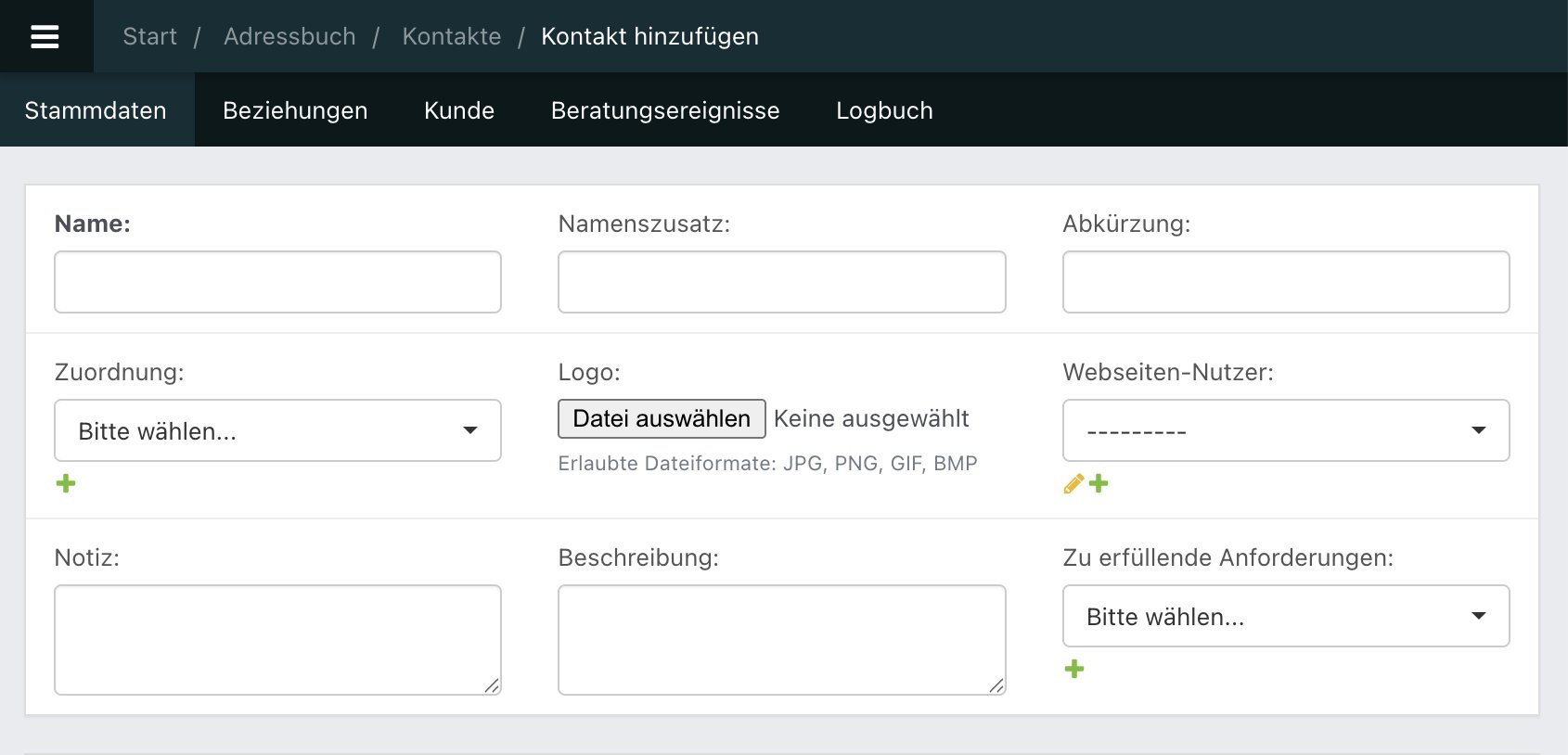Click the Keine ausgewählt file status text

[x=871, y=418]
